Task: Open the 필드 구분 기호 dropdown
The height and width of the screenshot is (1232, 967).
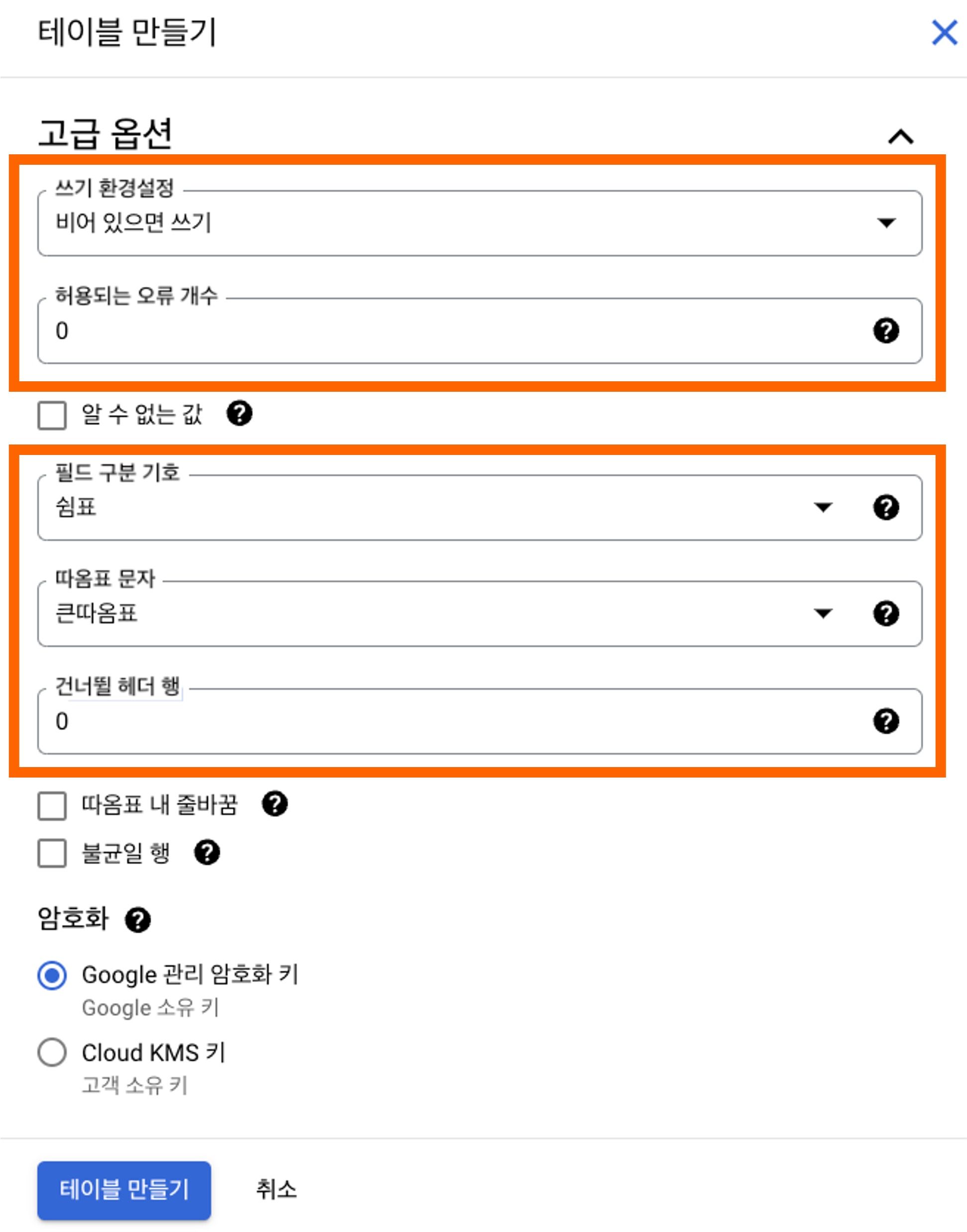Action: [x=480, y=507]
